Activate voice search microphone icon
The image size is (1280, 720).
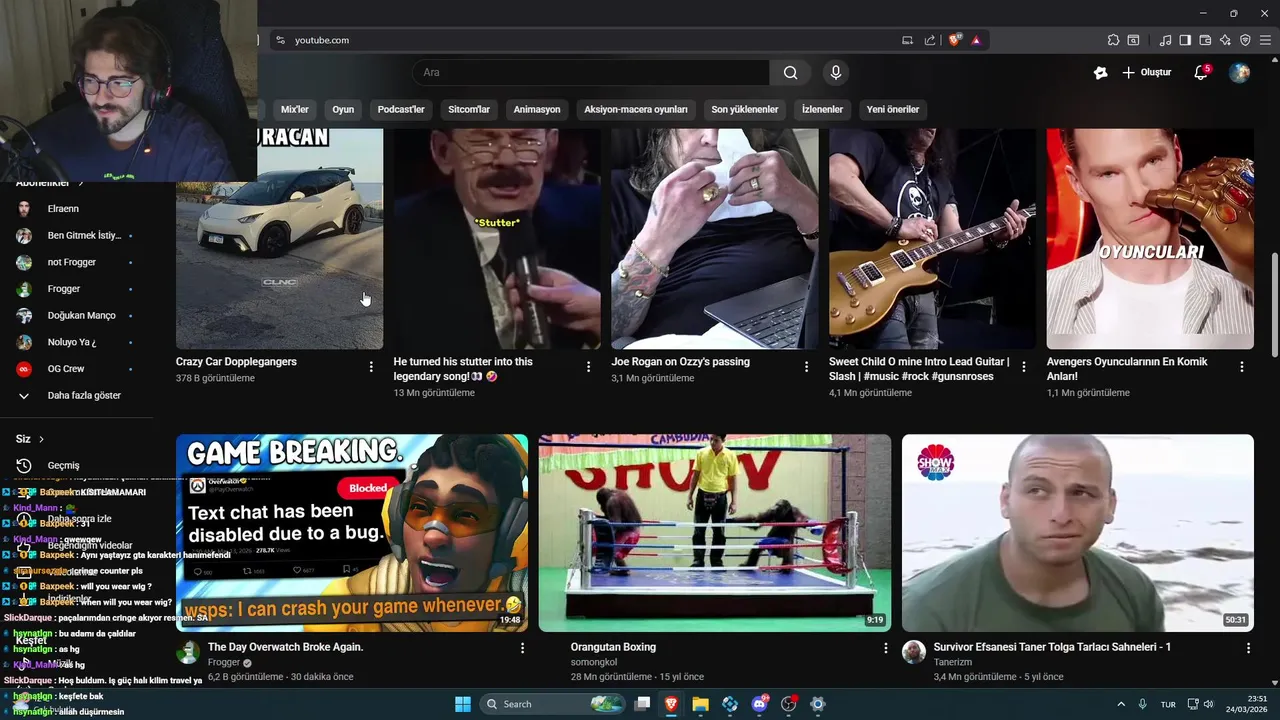(836, 72)
